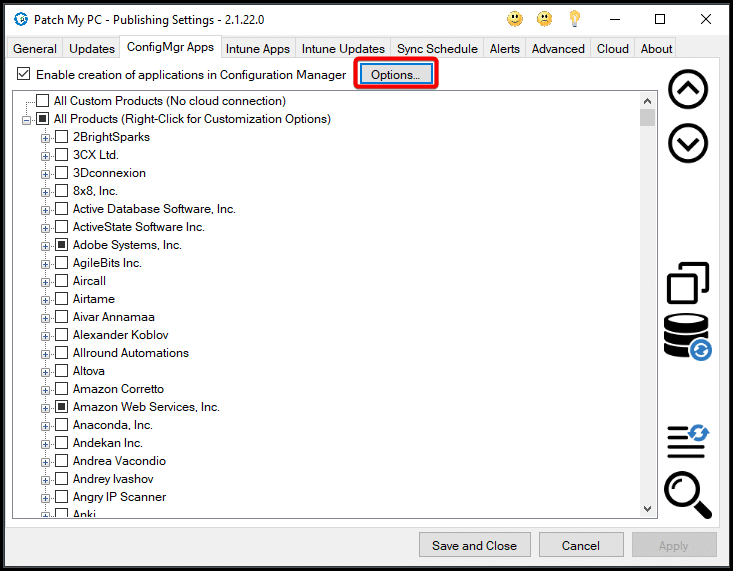
Task: Expand the 2BrightSparks vendor node
Action: coord(45,137)
